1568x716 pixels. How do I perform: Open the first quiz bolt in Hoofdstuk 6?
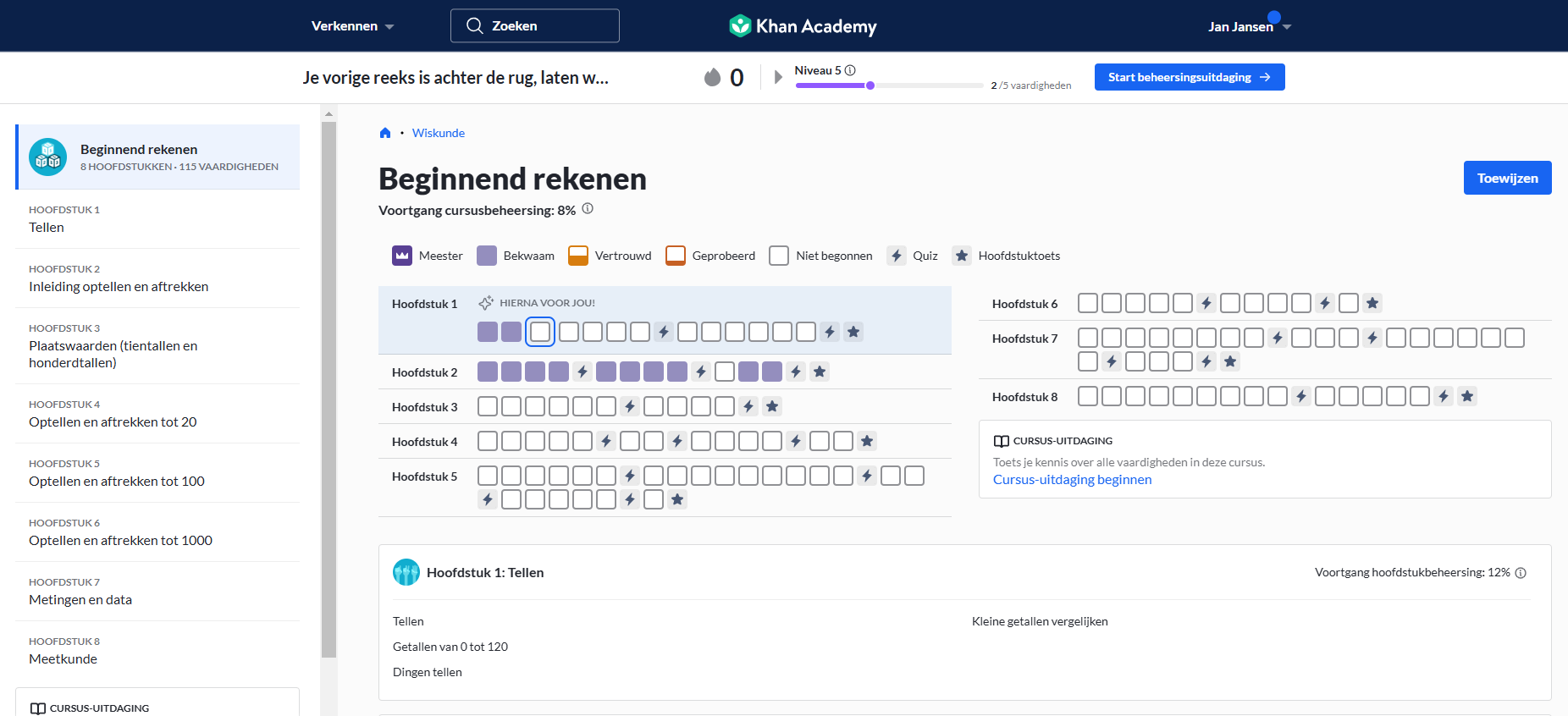(x=1206, y=303)
